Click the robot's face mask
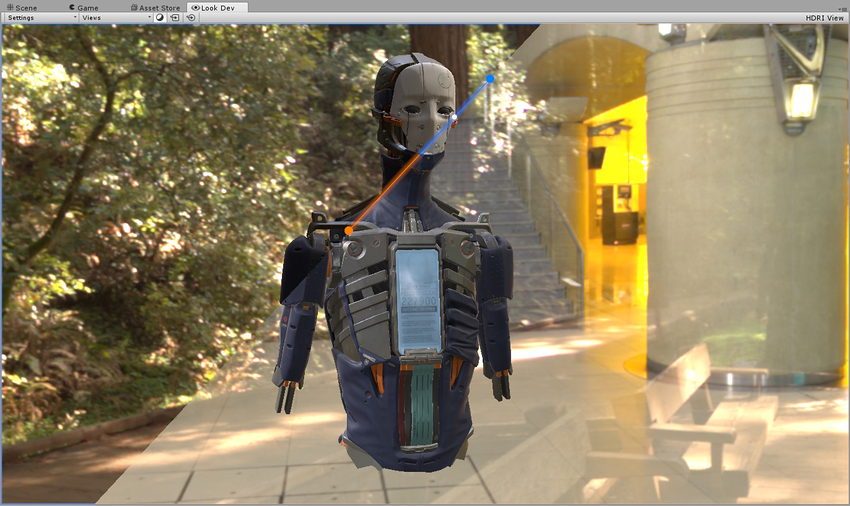Viewport: 850px width, 506px height. 422,108
